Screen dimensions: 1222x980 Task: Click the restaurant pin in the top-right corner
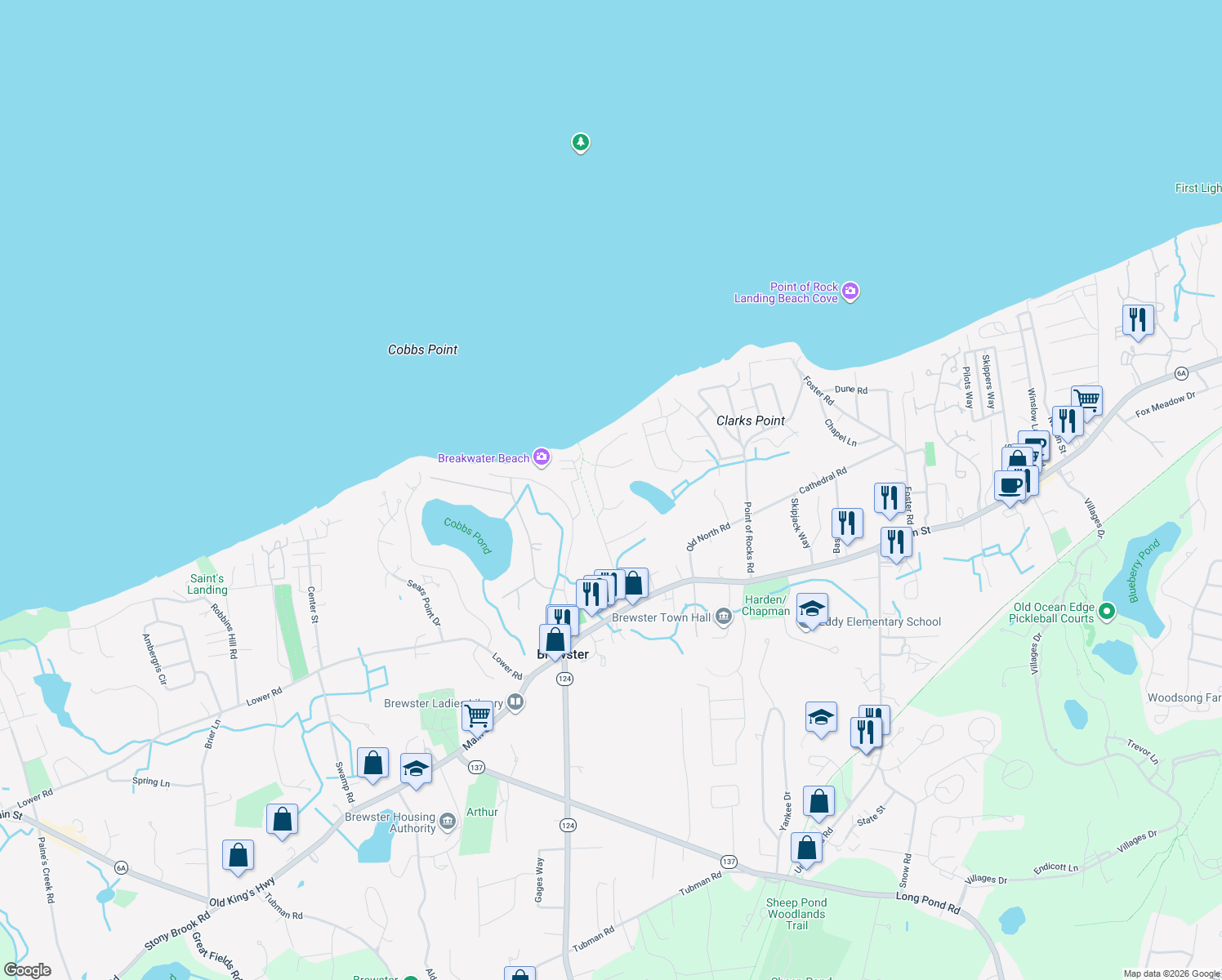(x=1138, y=319)
